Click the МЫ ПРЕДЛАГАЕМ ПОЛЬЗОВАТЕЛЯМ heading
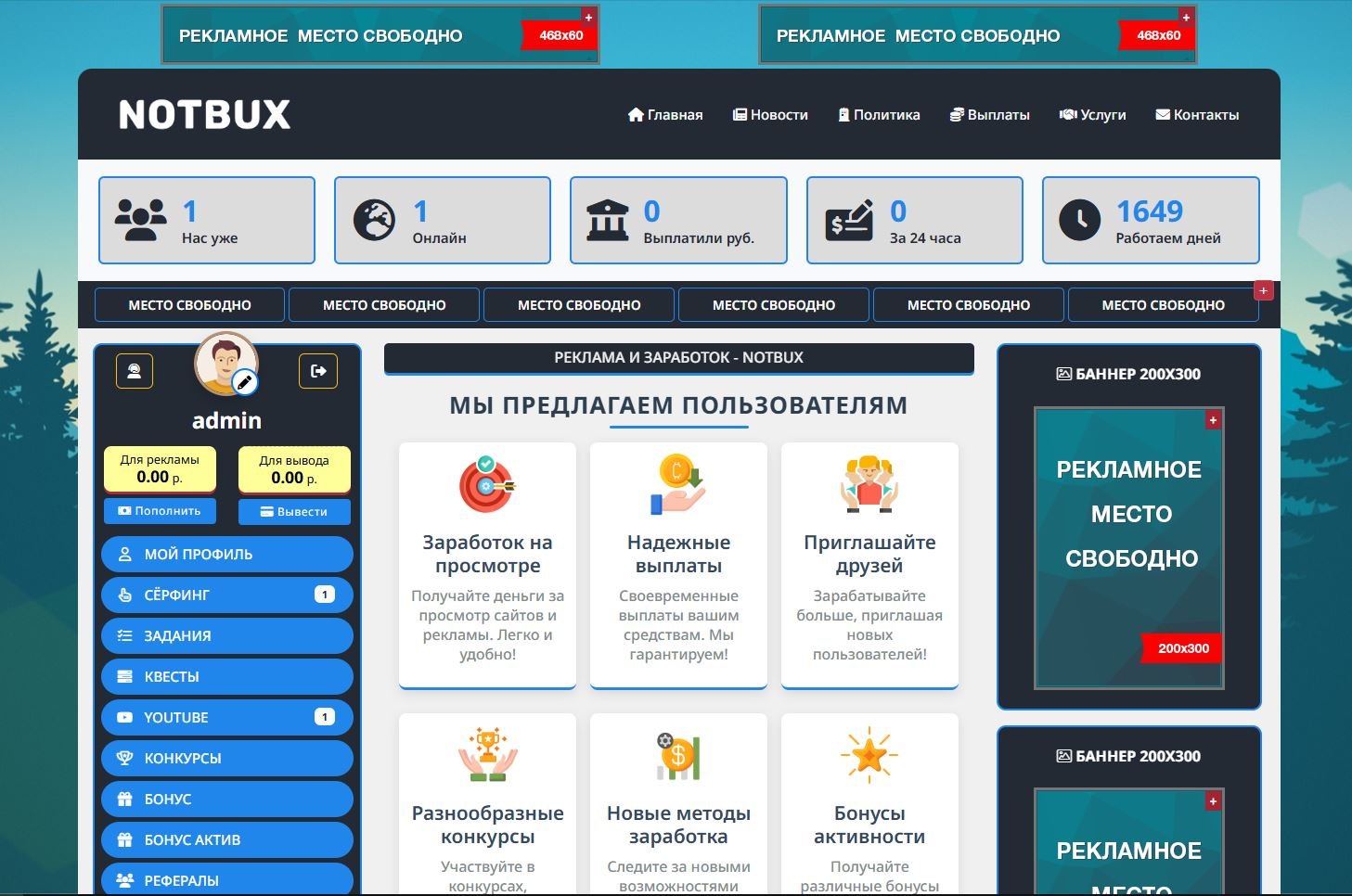 click(678, 405)
